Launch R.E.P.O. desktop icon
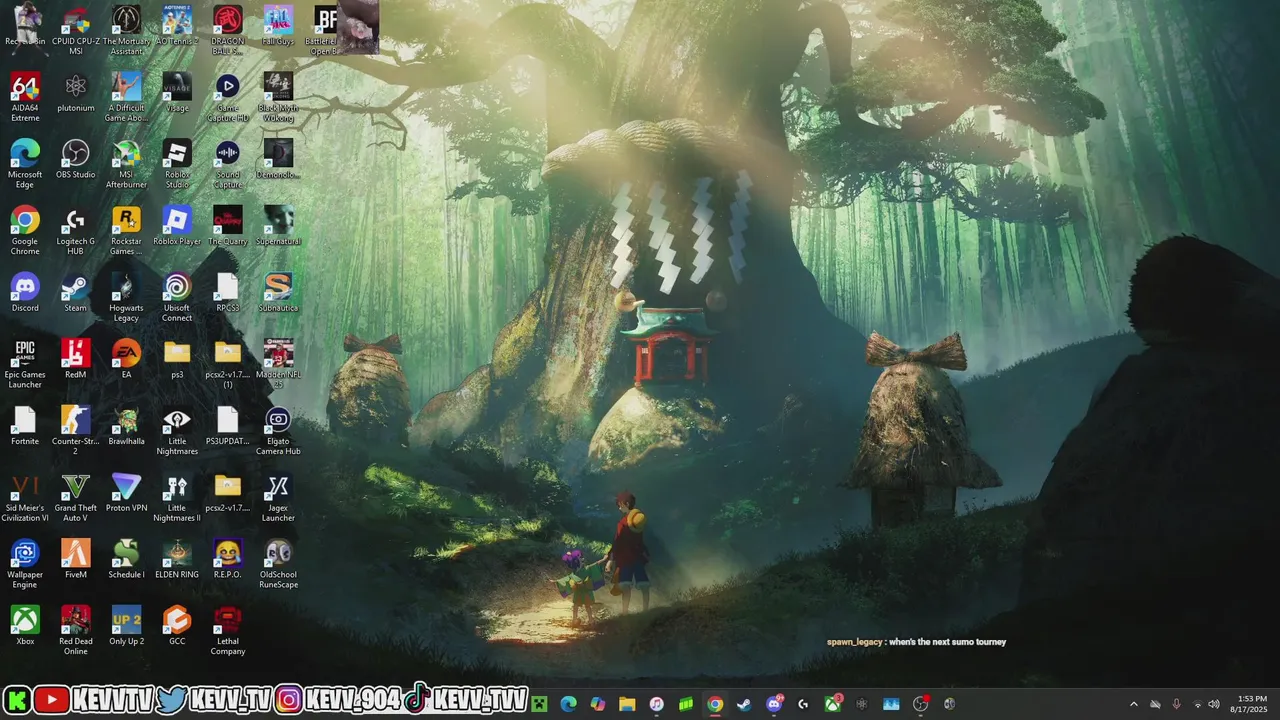 (x=228, y=559)
